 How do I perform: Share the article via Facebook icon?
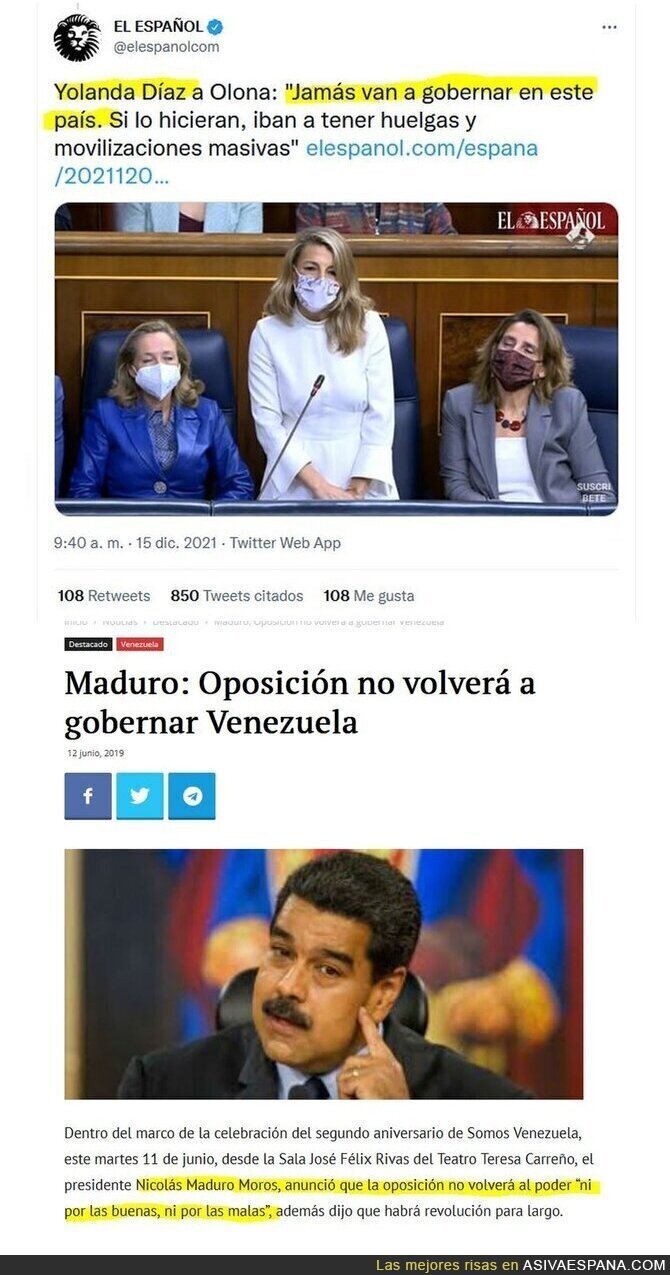coord(88,796)
